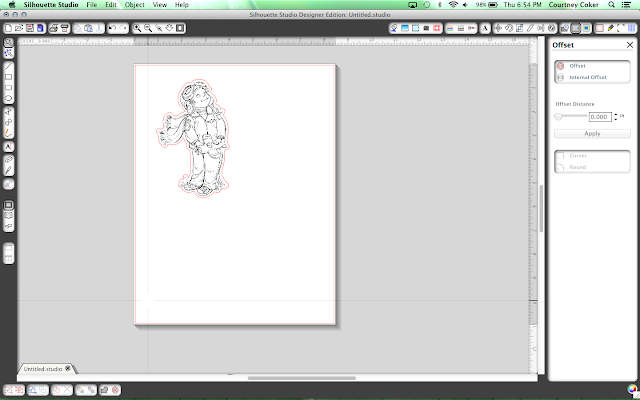Open the Move panel icon
640x400 pixels.
pos(498,28)
